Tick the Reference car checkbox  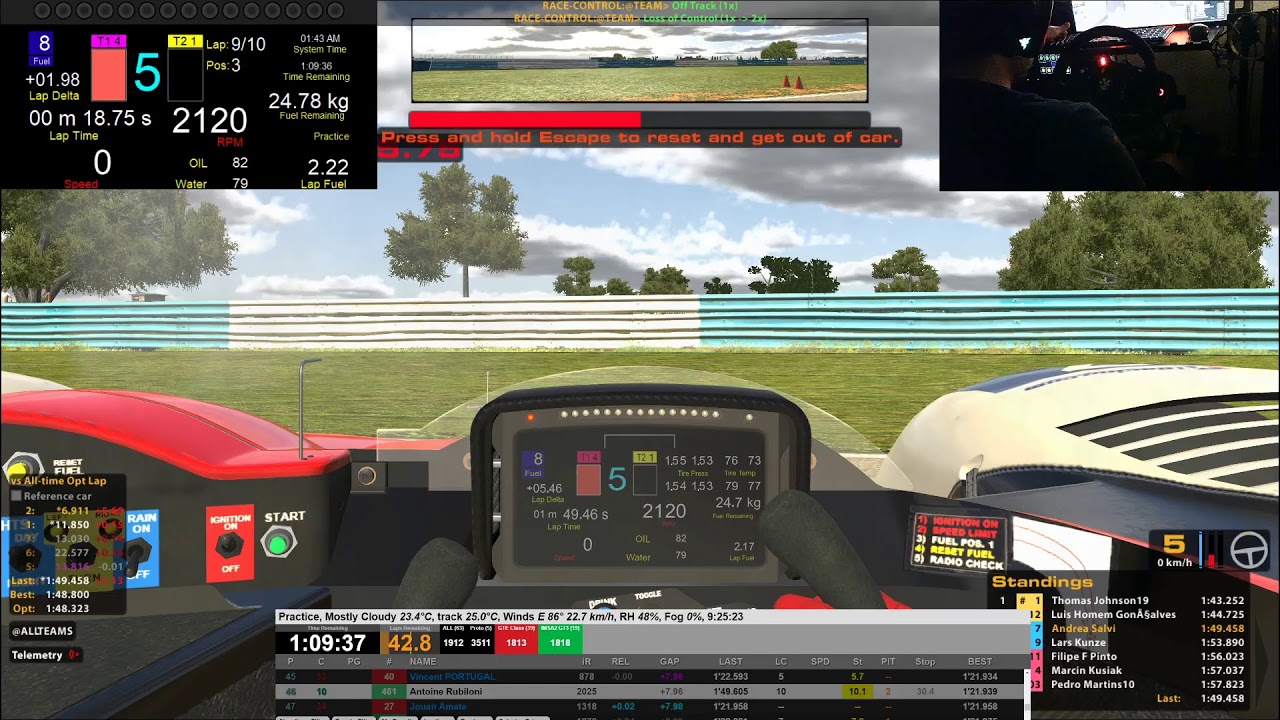[16, 496]
